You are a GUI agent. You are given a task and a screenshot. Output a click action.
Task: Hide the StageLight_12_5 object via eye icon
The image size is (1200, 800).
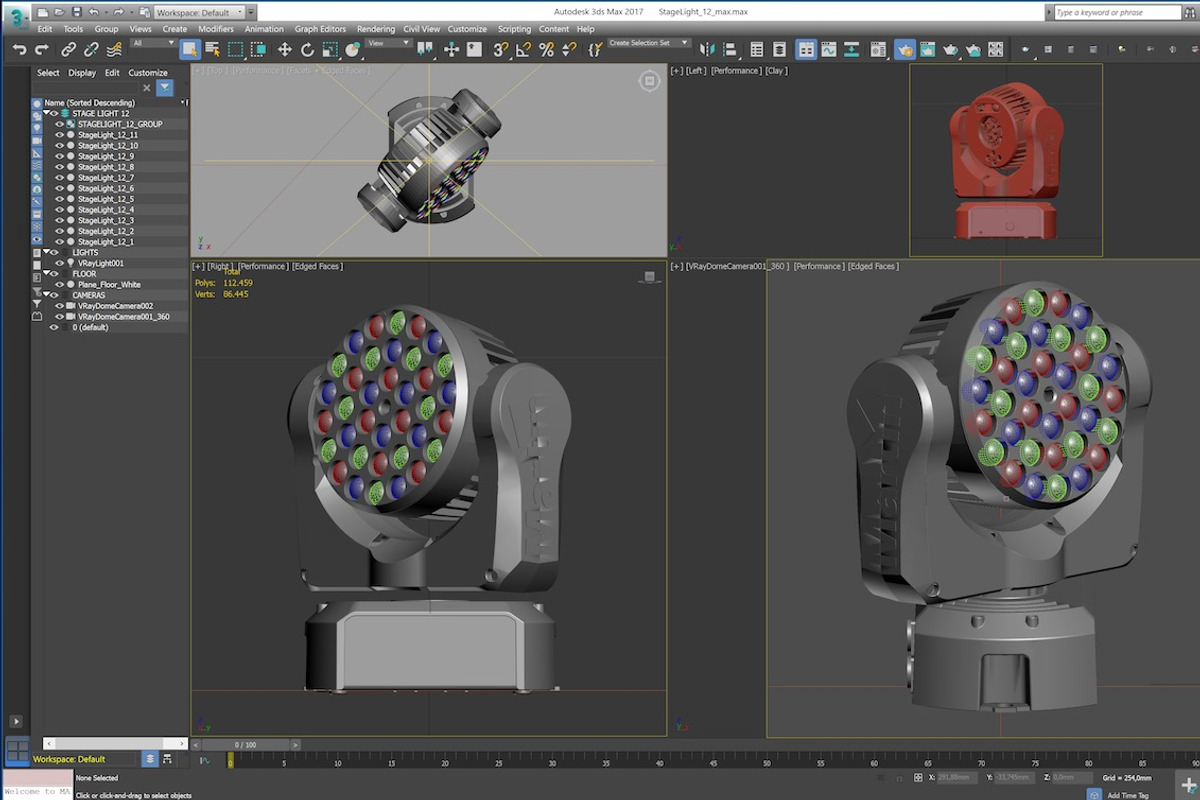coord(59,199)
